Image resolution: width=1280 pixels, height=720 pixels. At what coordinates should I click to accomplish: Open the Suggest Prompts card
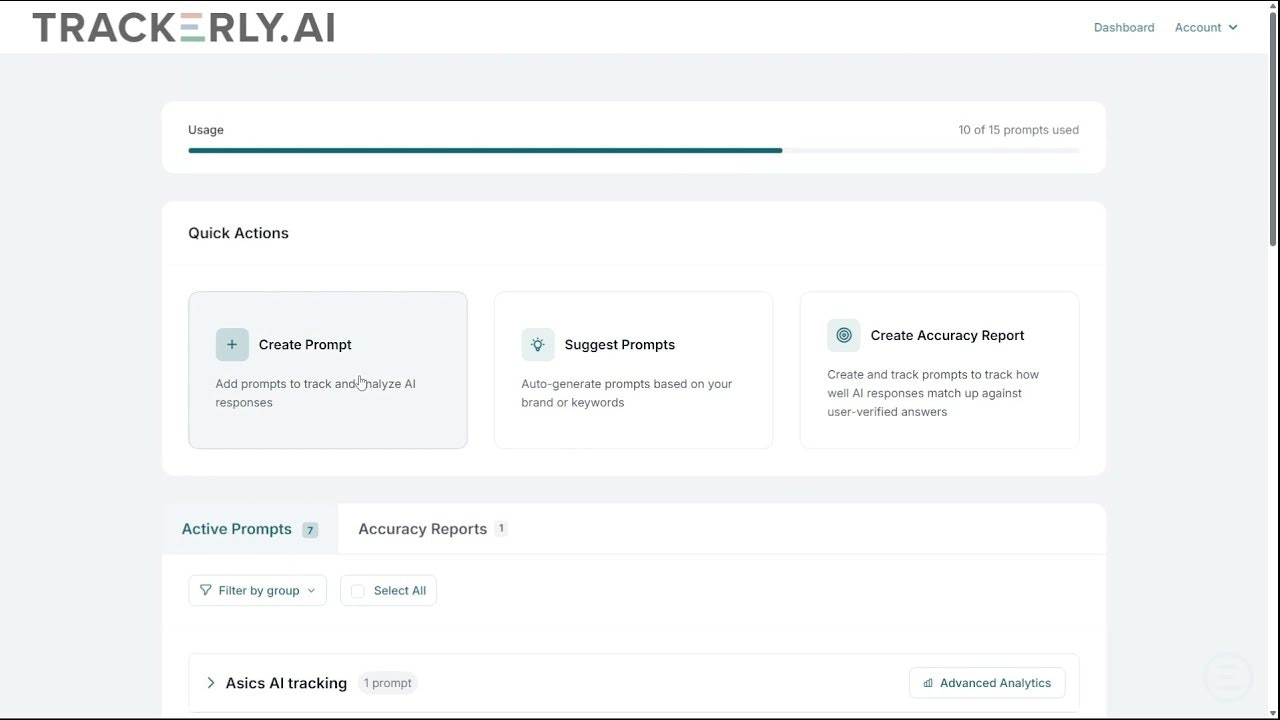634,370
